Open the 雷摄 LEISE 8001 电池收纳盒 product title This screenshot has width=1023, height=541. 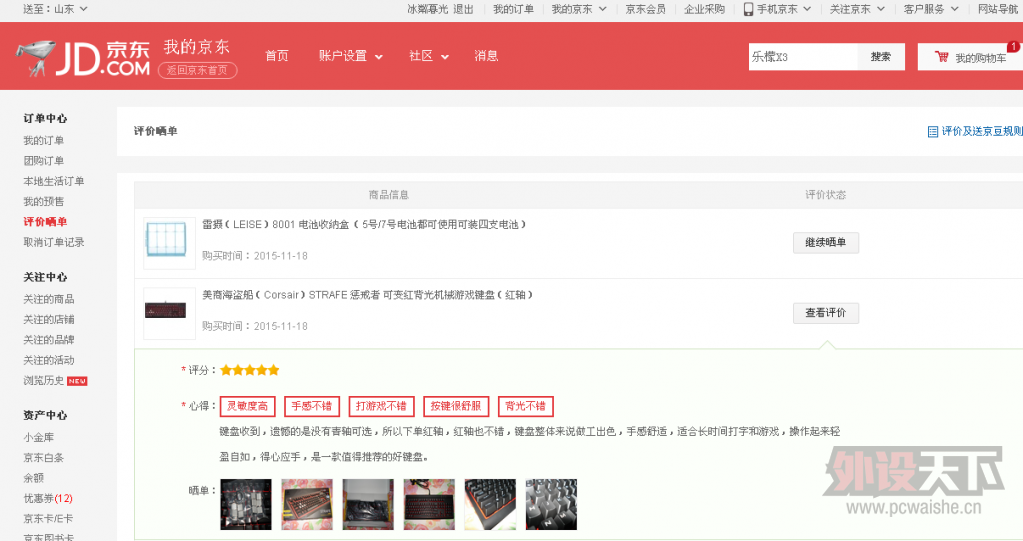(363, 224)
